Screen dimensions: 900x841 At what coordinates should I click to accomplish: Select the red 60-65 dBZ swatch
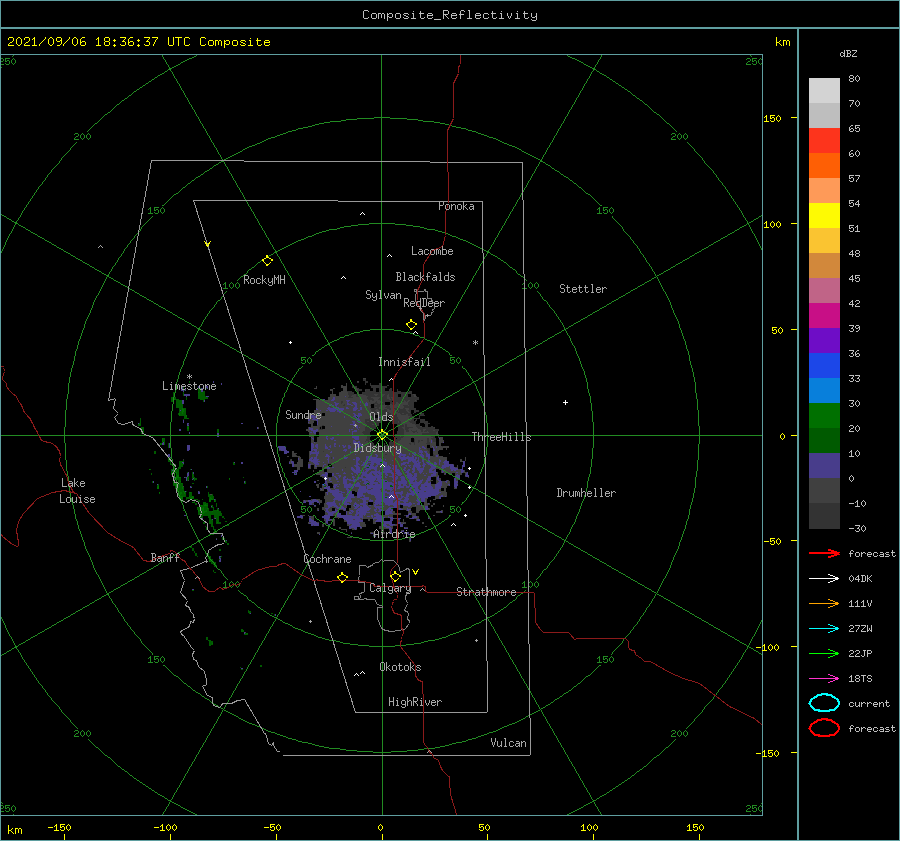tap(824, 140)
